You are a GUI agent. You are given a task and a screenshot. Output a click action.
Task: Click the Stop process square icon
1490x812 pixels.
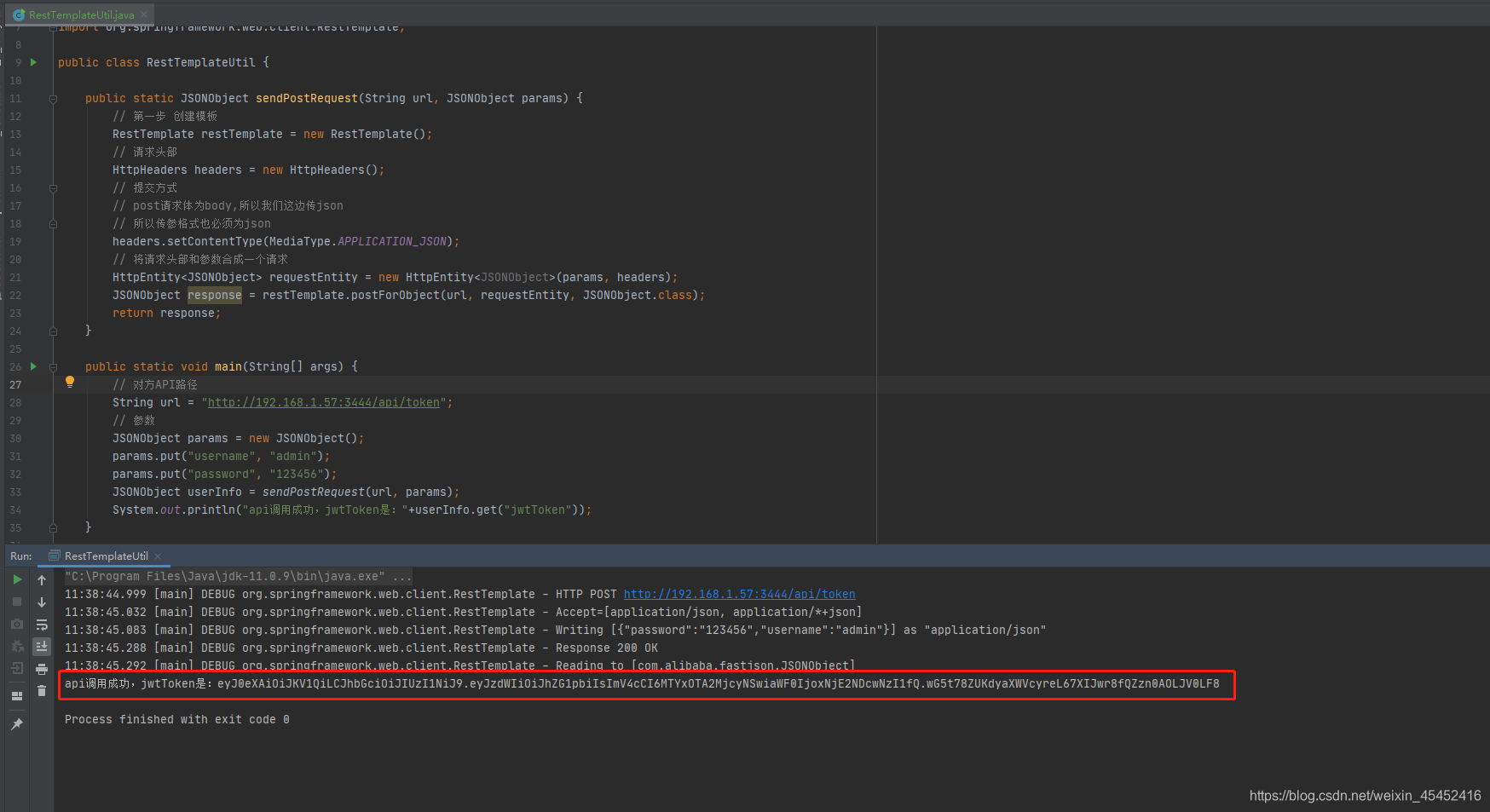tap(17, 602)
